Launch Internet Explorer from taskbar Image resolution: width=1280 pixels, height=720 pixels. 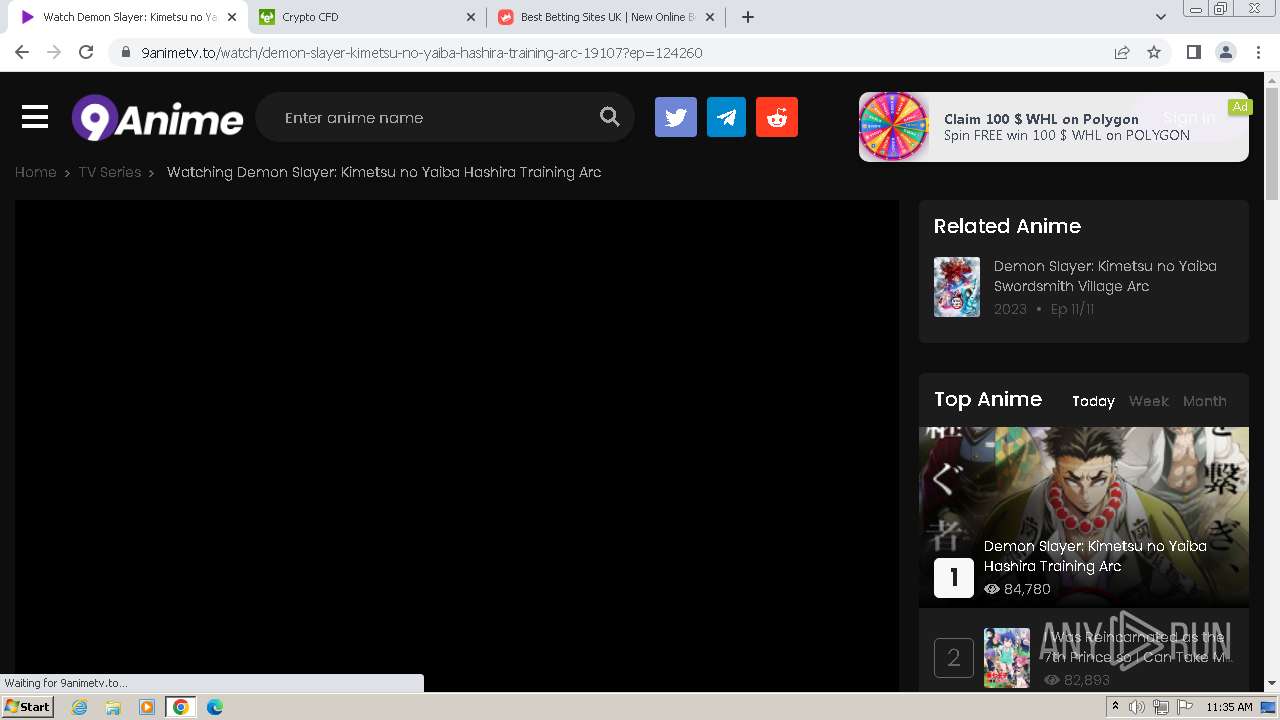coord(80,707)
